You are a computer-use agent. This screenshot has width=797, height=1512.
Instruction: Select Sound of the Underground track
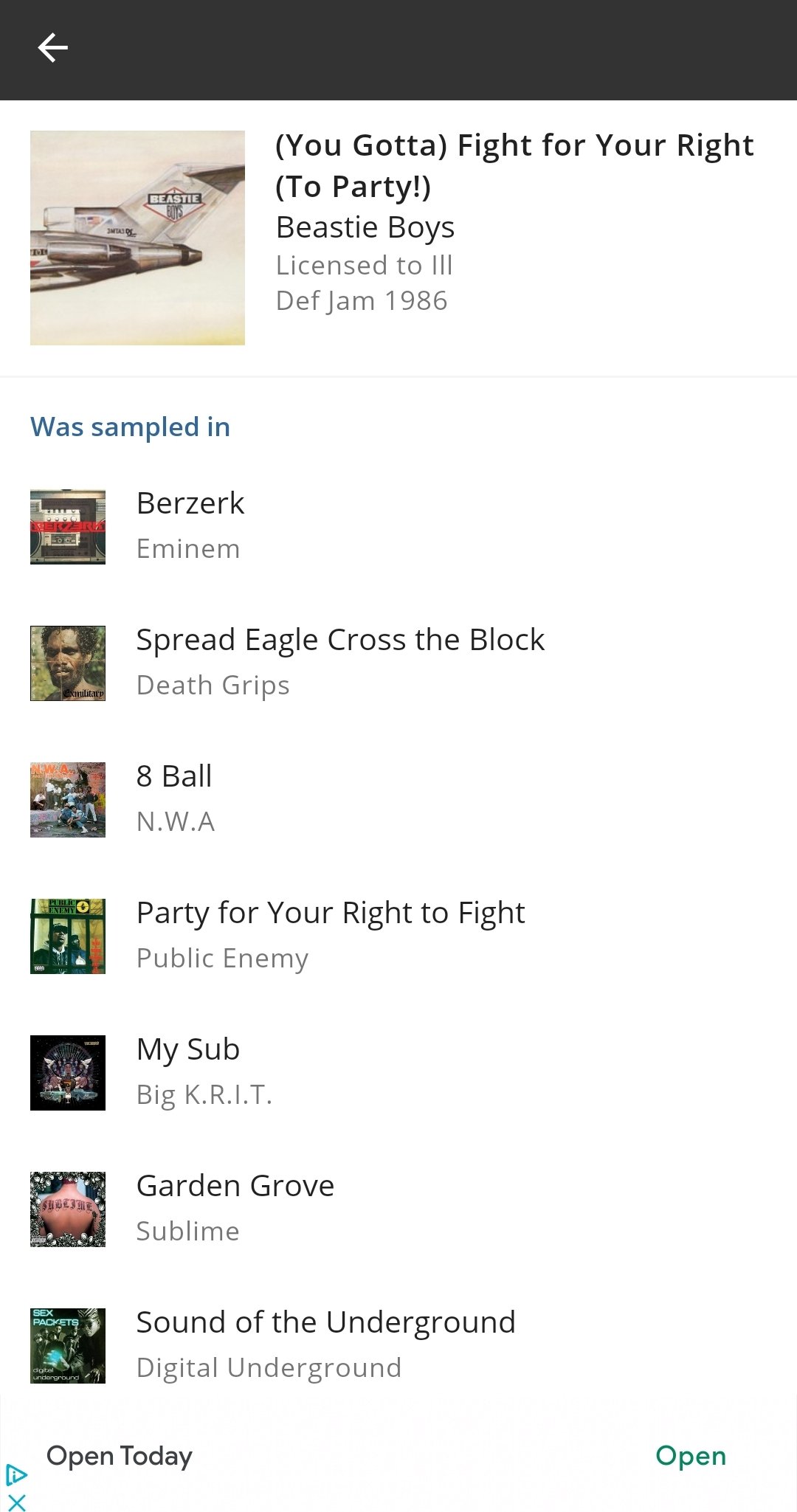(398, 1346)
